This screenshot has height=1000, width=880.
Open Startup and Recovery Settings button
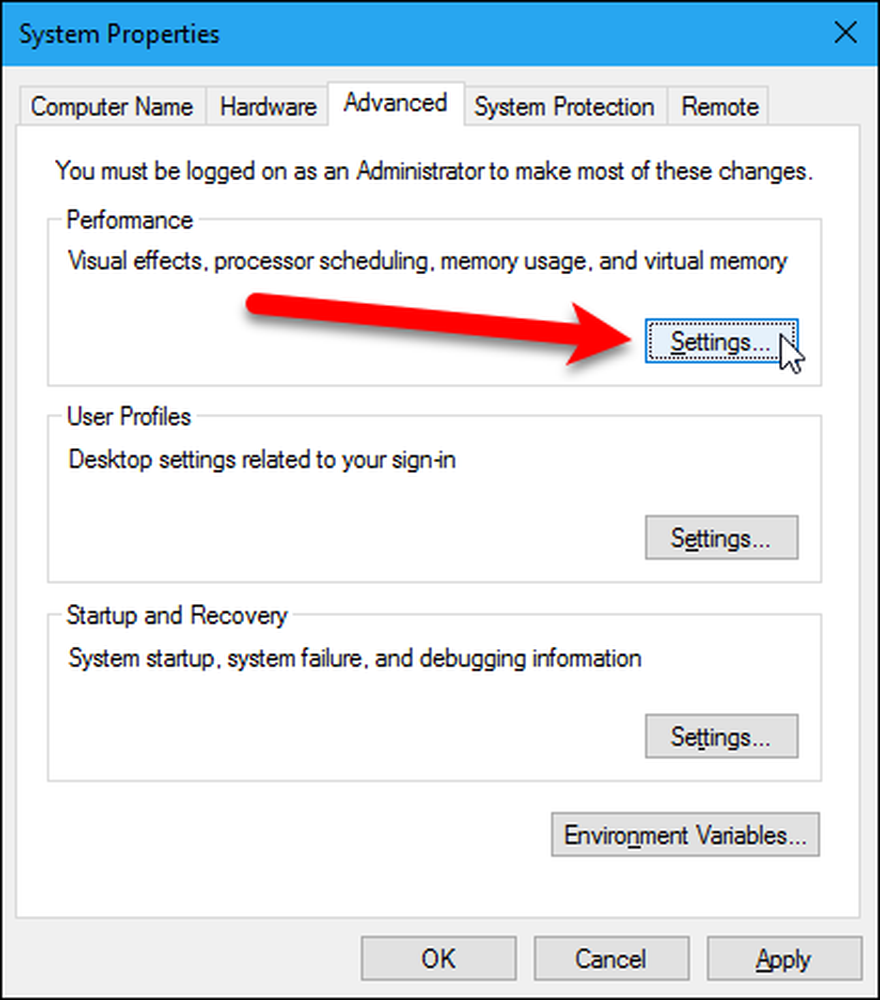721,736
